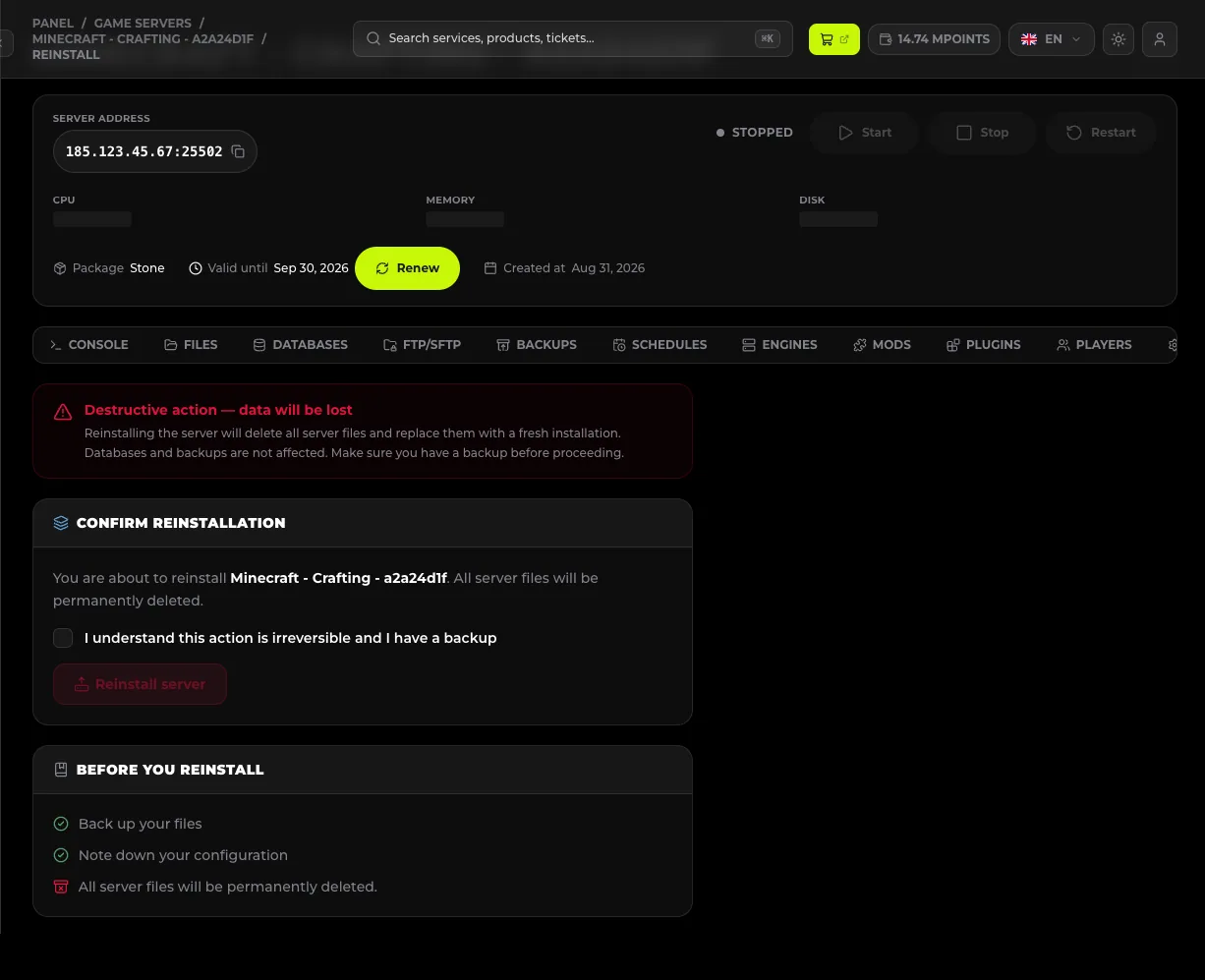Click red delete icon next to permanently deleted note
This screenshot has width=1205, height=980.
(61, 887)
